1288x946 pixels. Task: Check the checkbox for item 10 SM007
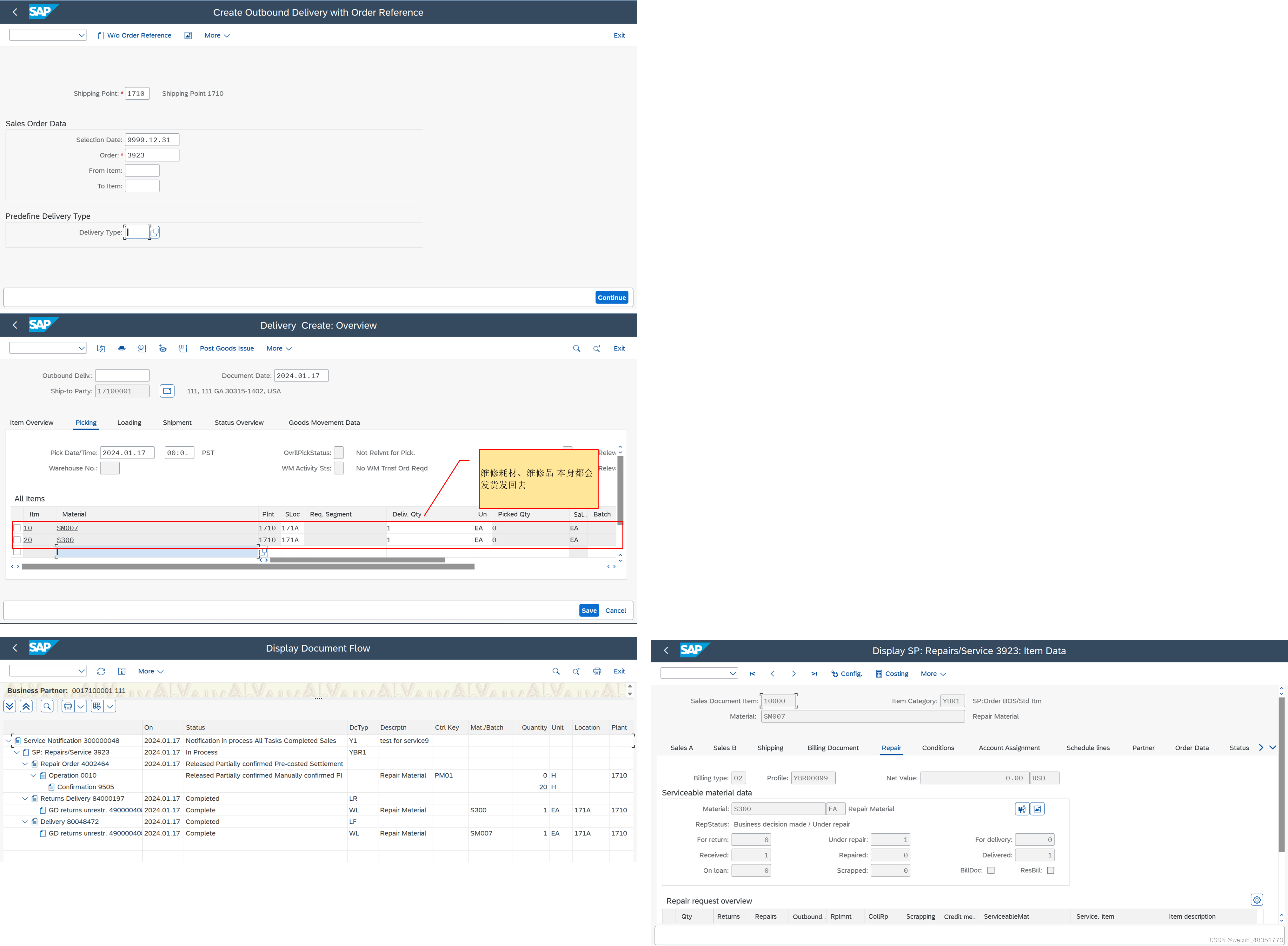pyautogui.click(x=17, y=528)
